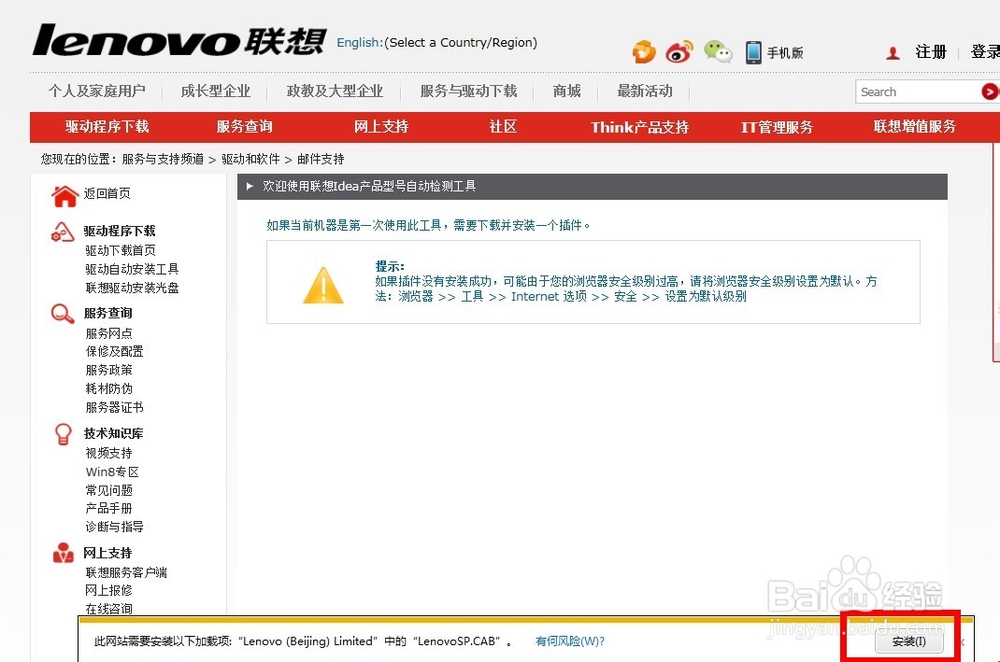Viewport: 1000px width, 662px height.
Task: Click the 驱动程序下载 sidebar section icon
Action: point(62,232)
